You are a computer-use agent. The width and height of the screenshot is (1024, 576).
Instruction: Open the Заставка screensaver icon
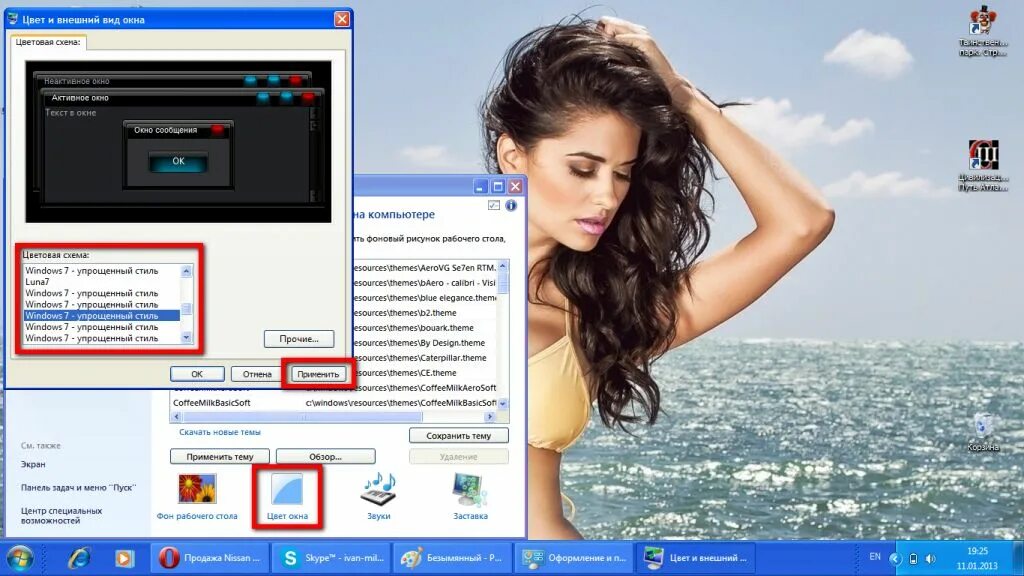point(470,496)
